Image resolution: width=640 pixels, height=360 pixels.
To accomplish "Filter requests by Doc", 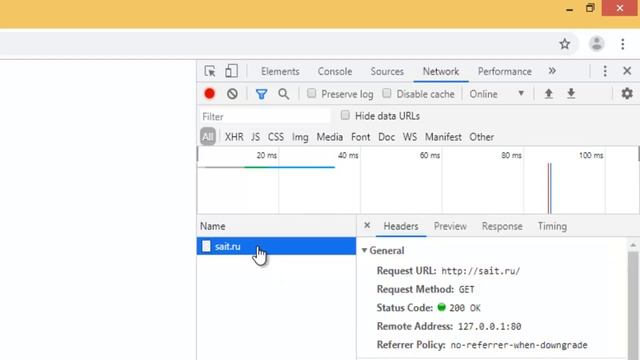I will pyautogui.click(x=387, y=137).
